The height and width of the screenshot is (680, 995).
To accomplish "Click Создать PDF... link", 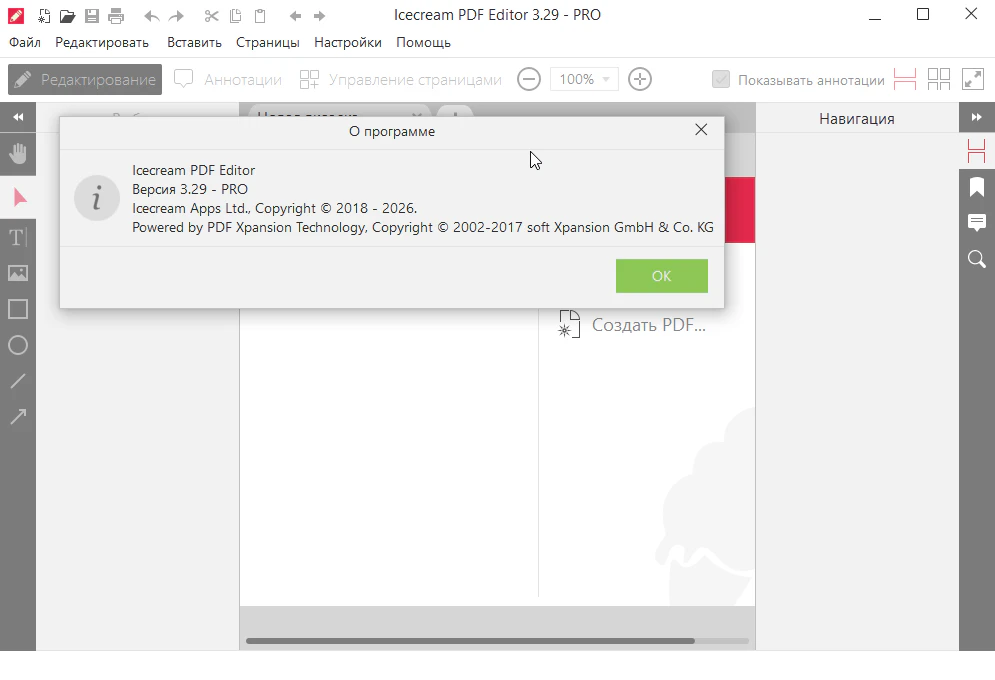I will tap(647, 325).
